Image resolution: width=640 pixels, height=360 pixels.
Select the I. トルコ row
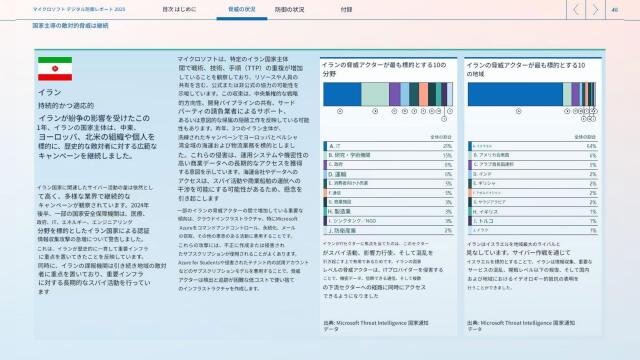[x=533, y=221]
